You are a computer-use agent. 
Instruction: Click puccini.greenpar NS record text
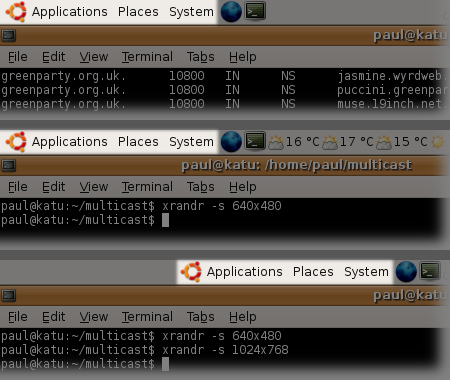pyautogui.click(x=392, y=90)
